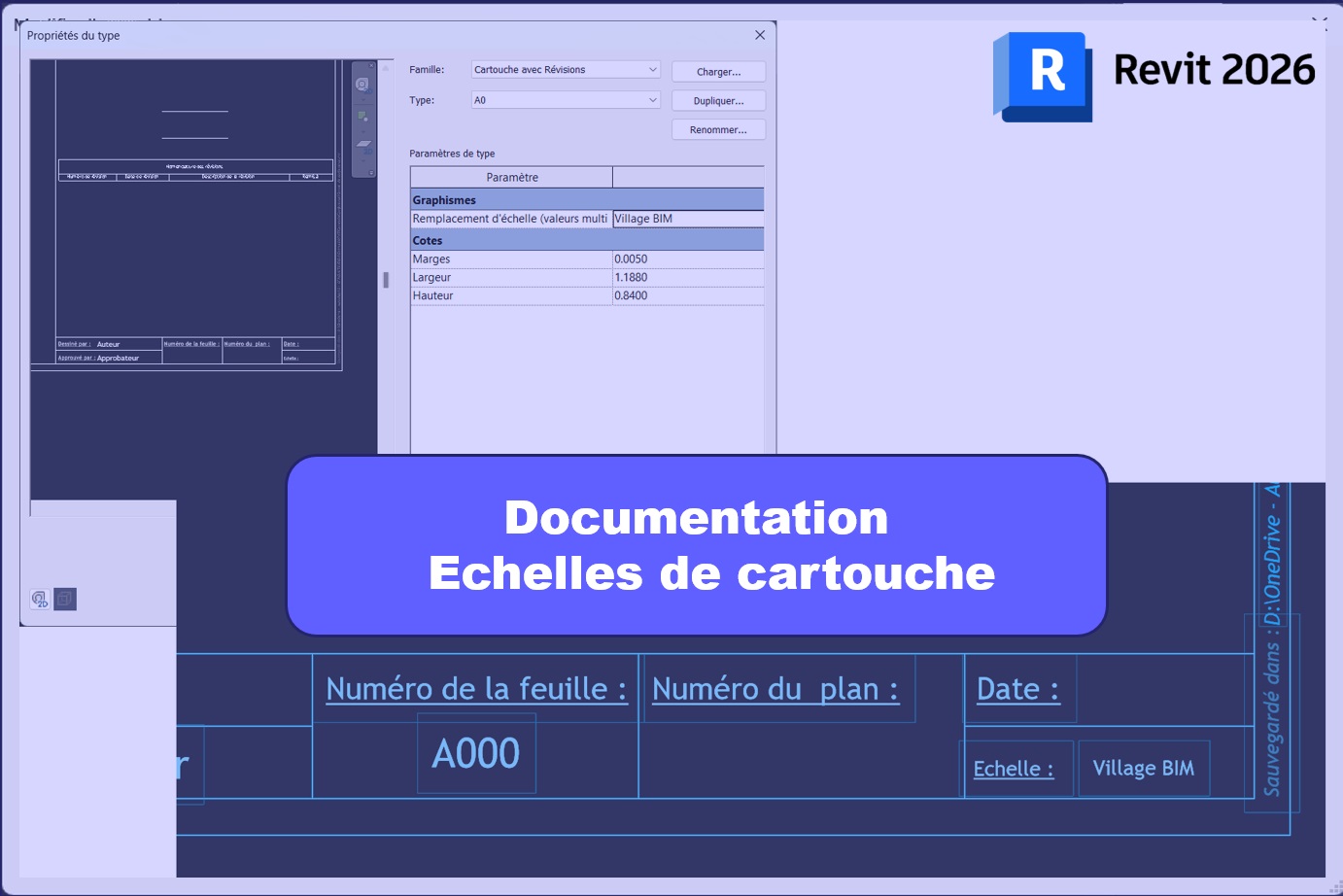Click the Charger button
The height and width of the screenshot is (896, 1343).
pyautogui.click(x=718, y=71)
